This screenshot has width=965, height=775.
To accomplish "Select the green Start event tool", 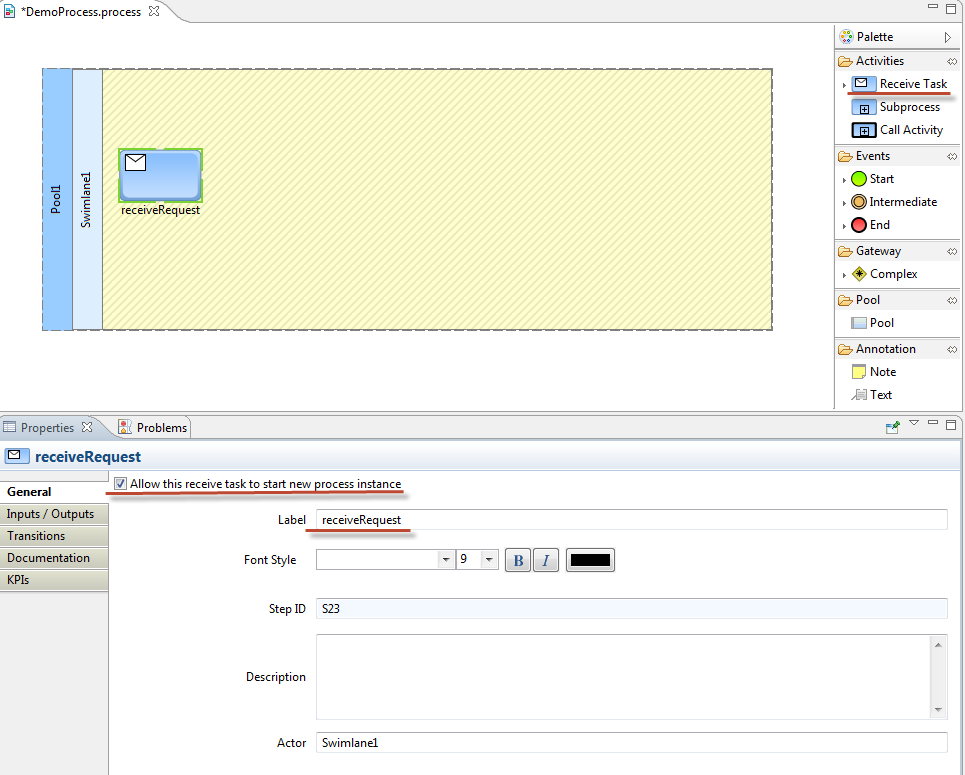I will pyautogui.click(x=872, y=179).
